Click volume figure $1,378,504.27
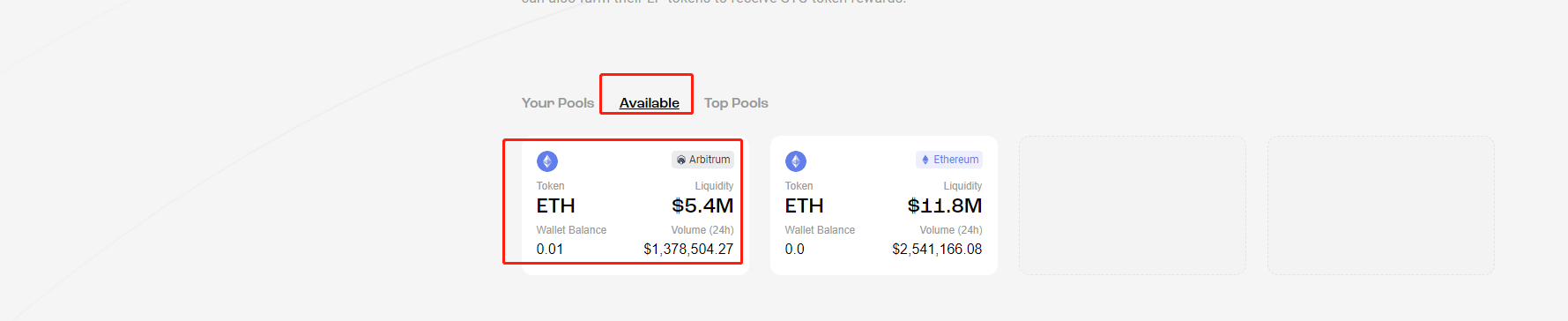The image size is (1568, 321). click(688, 249)
